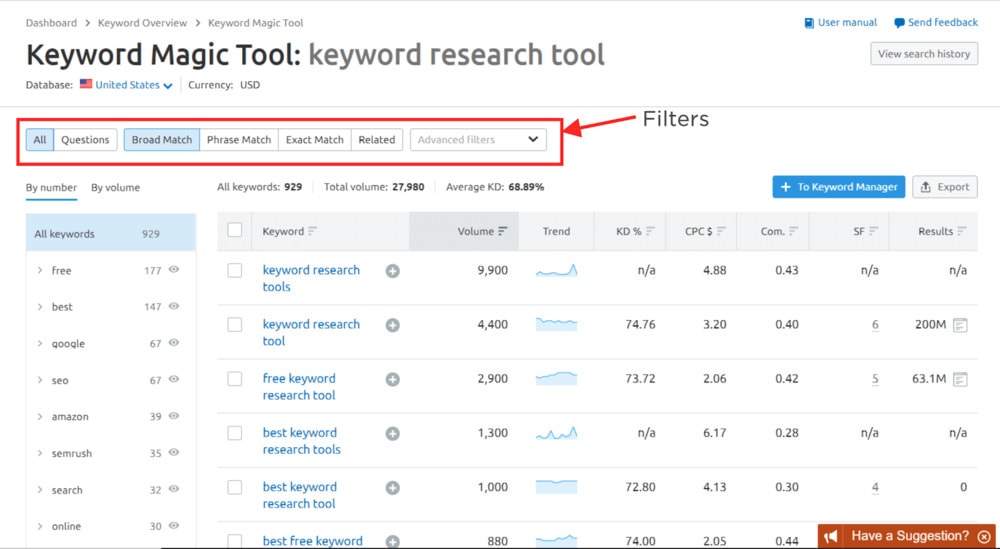The width and height of the screenshot is (1000, 549).
Task: Select the All keywords group row
Action: [111, 233]
